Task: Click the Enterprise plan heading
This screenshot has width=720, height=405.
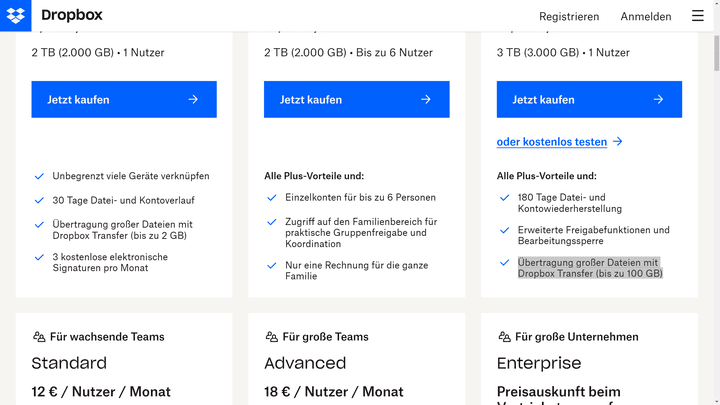Action: point(539,363)
